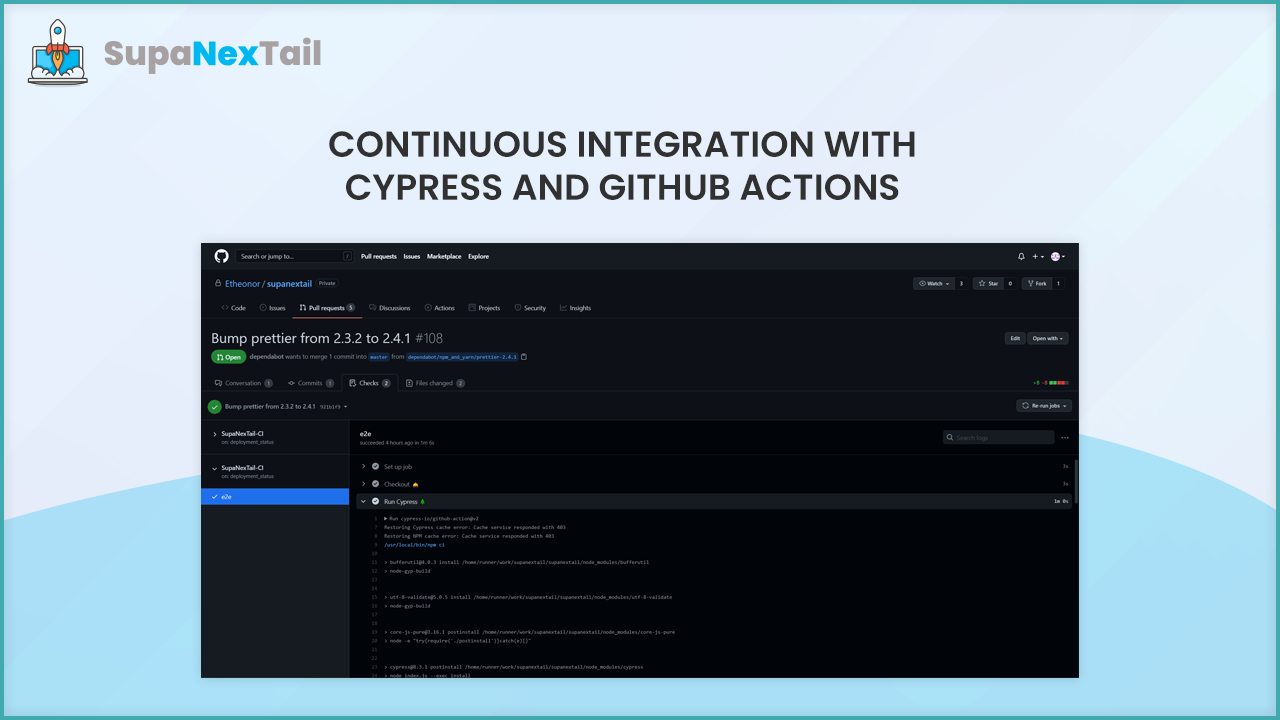Open the plus create-new menu
Image resolution: width=1280 pixels, height=720 pixels.
1039,256
